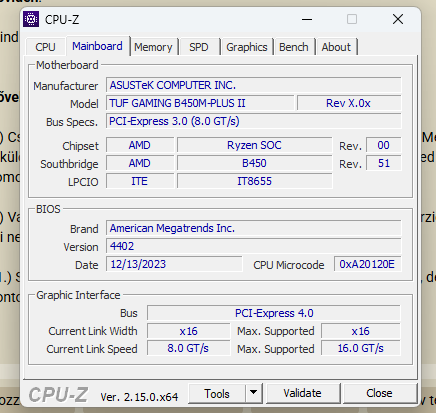Expand the Tools dropdown arrow
The width and height of the screenshot is (436, 413).
click(254, 394)
